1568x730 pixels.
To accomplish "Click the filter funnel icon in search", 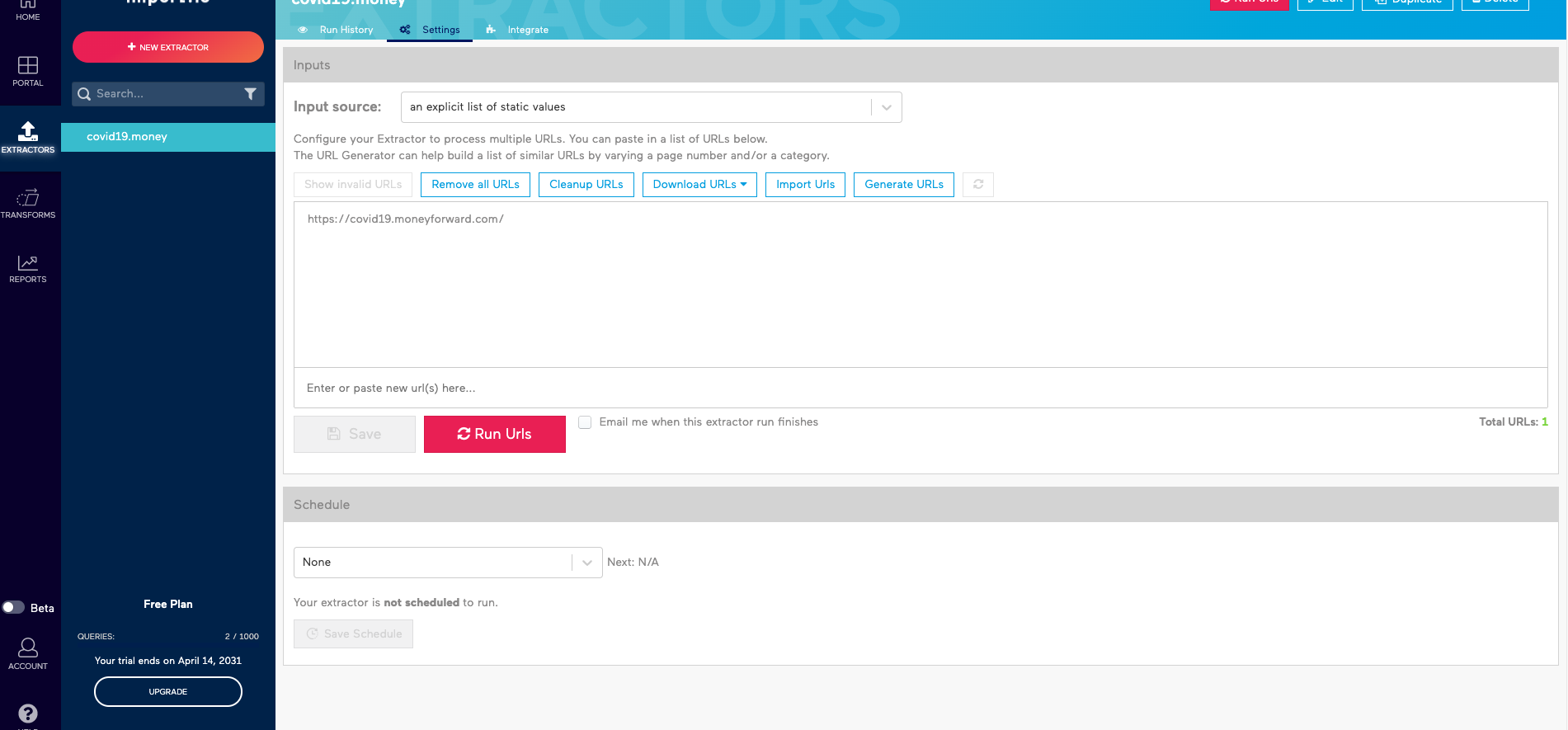I will [251, 94].
